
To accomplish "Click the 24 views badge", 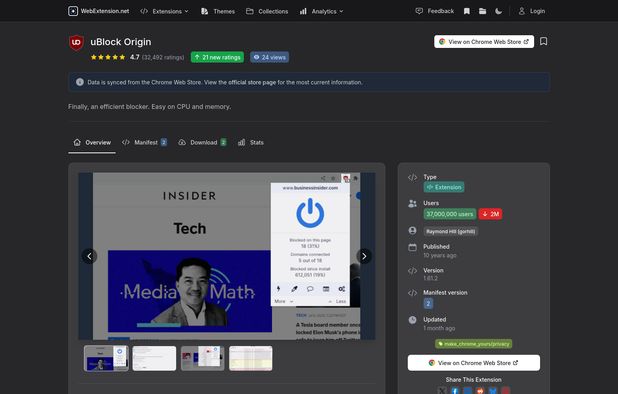I will coord(270,57).
